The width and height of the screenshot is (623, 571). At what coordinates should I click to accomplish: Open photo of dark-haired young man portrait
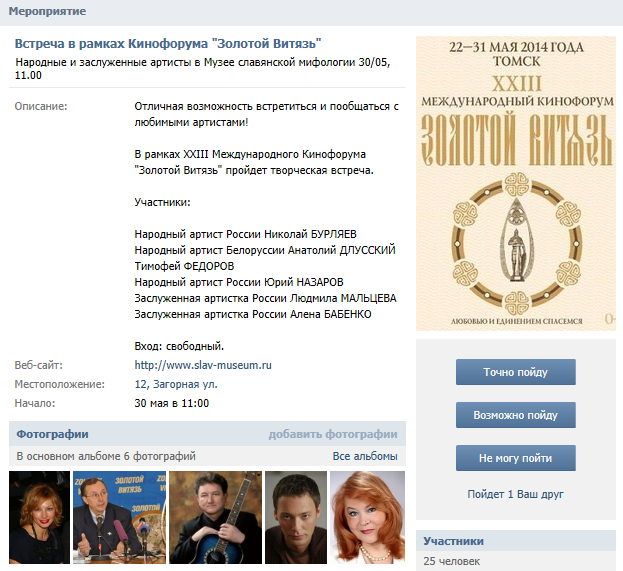(296, 517)
